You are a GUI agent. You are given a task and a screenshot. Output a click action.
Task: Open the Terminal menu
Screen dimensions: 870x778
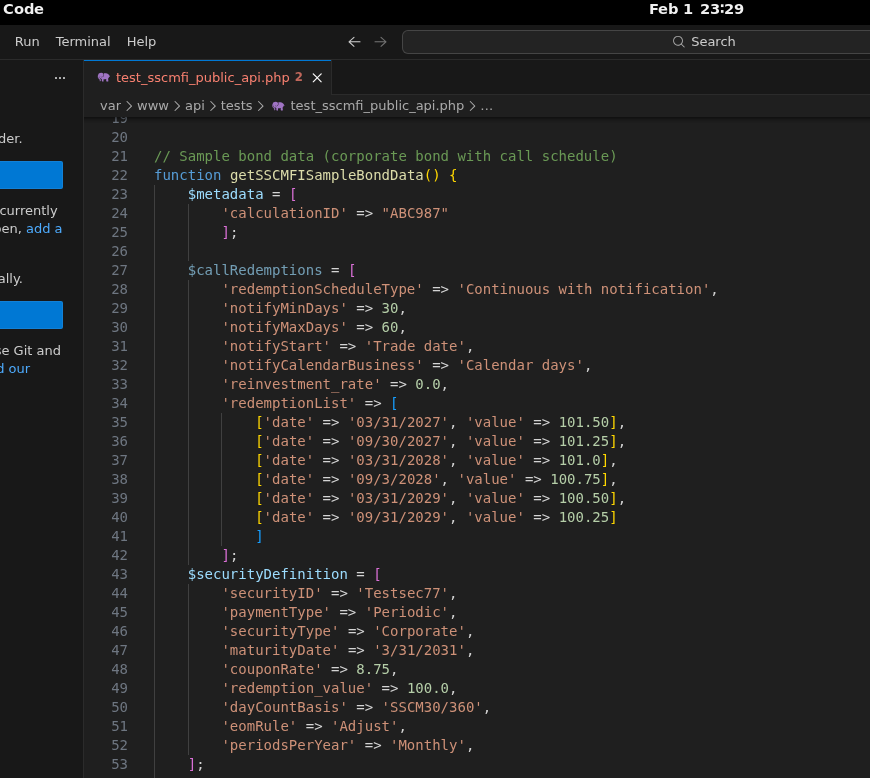(82, 41)
